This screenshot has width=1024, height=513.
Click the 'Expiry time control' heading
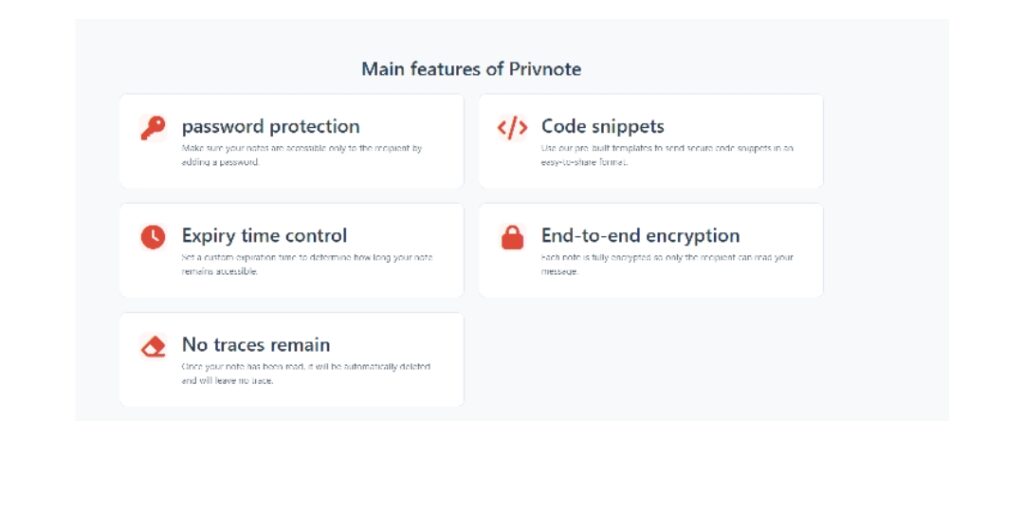point(264,235)
